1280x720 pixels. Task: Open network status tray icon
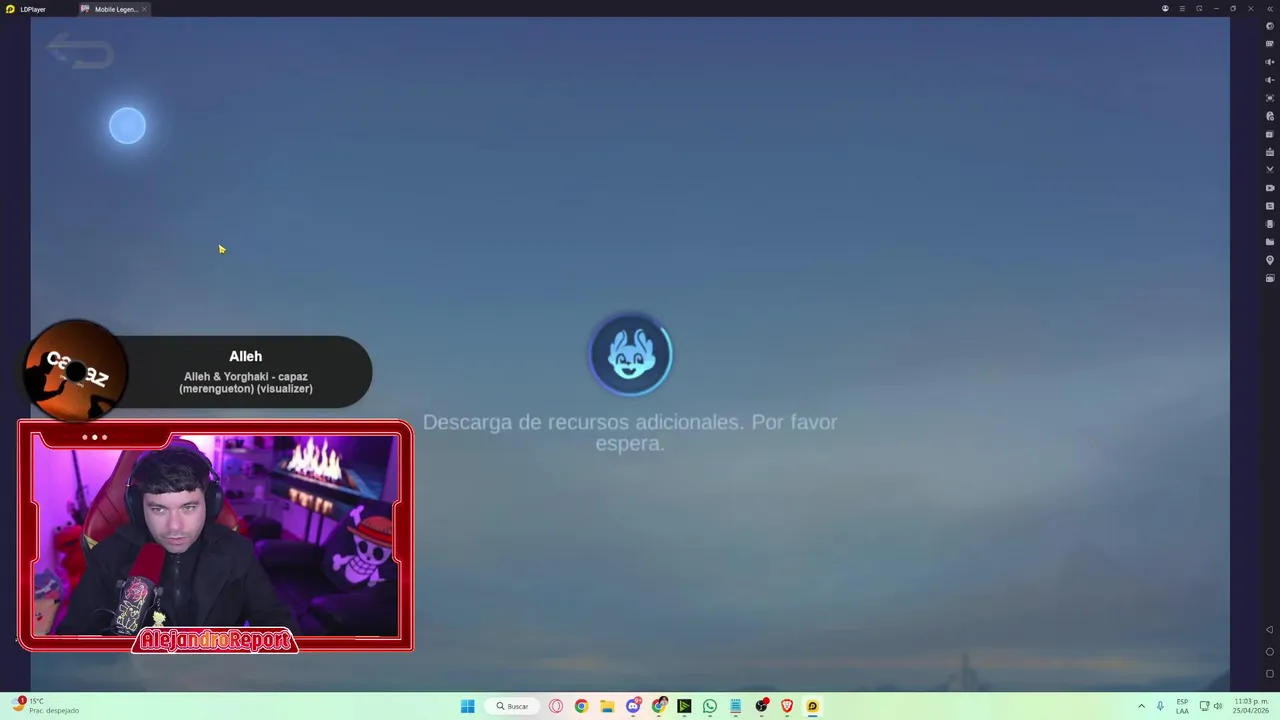pos(1204,706)
